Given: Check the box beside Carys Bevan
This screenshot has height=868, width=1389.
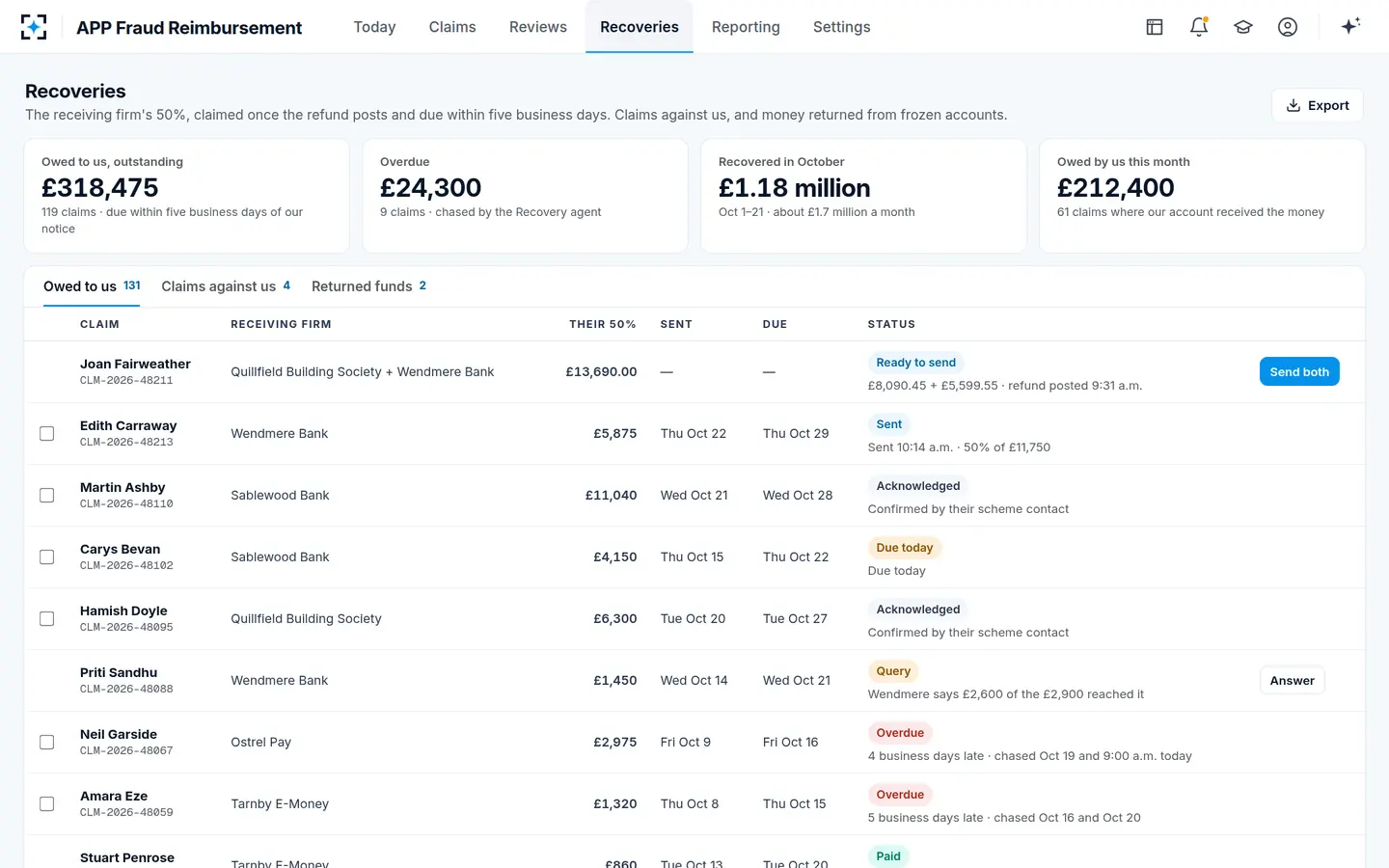Looking at the screenshot, I should tap(46, 557).
